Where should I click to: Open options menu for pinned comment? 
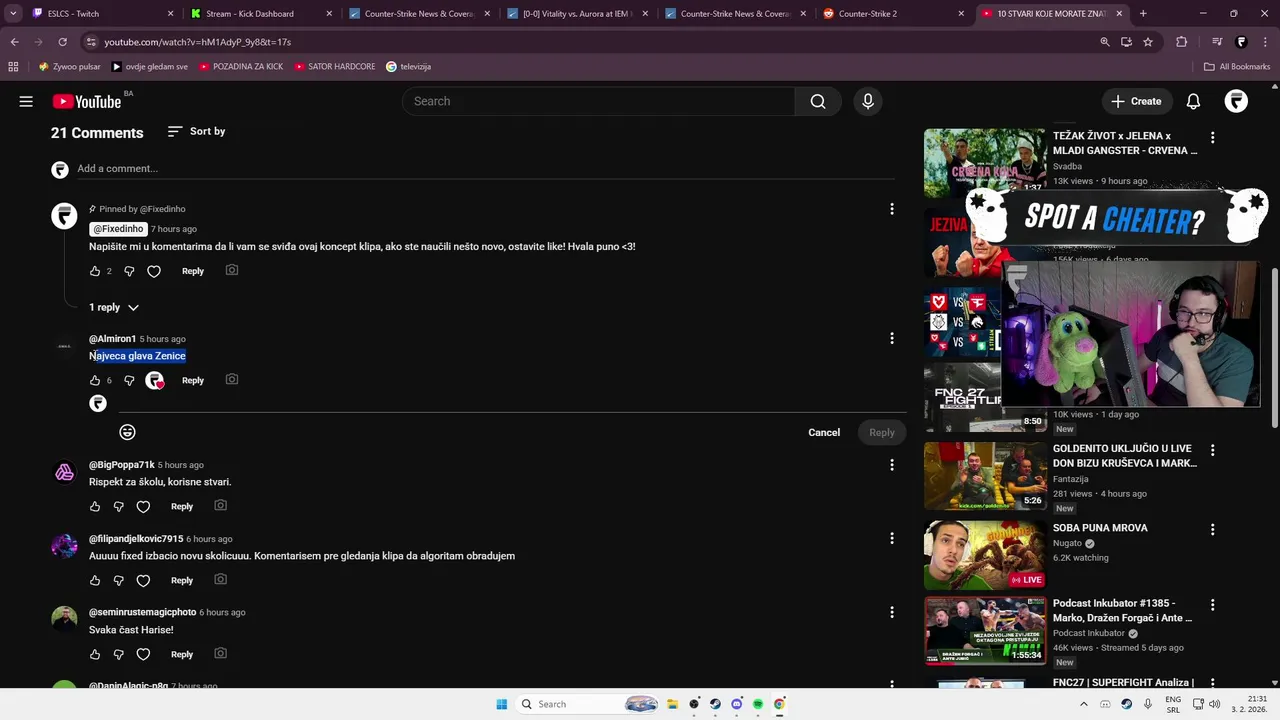click(892, 209)
